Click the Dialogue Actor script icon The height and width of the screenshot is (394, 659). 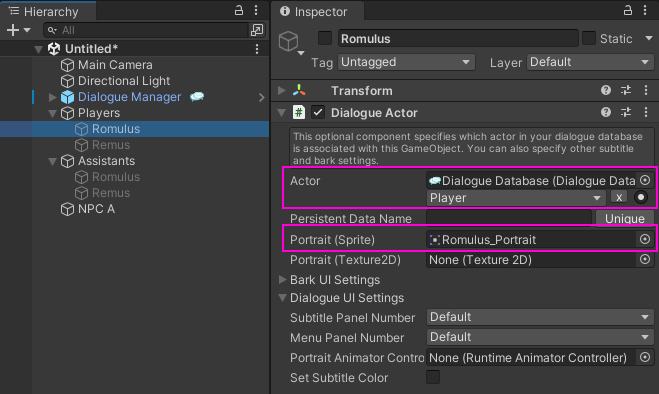299,113
